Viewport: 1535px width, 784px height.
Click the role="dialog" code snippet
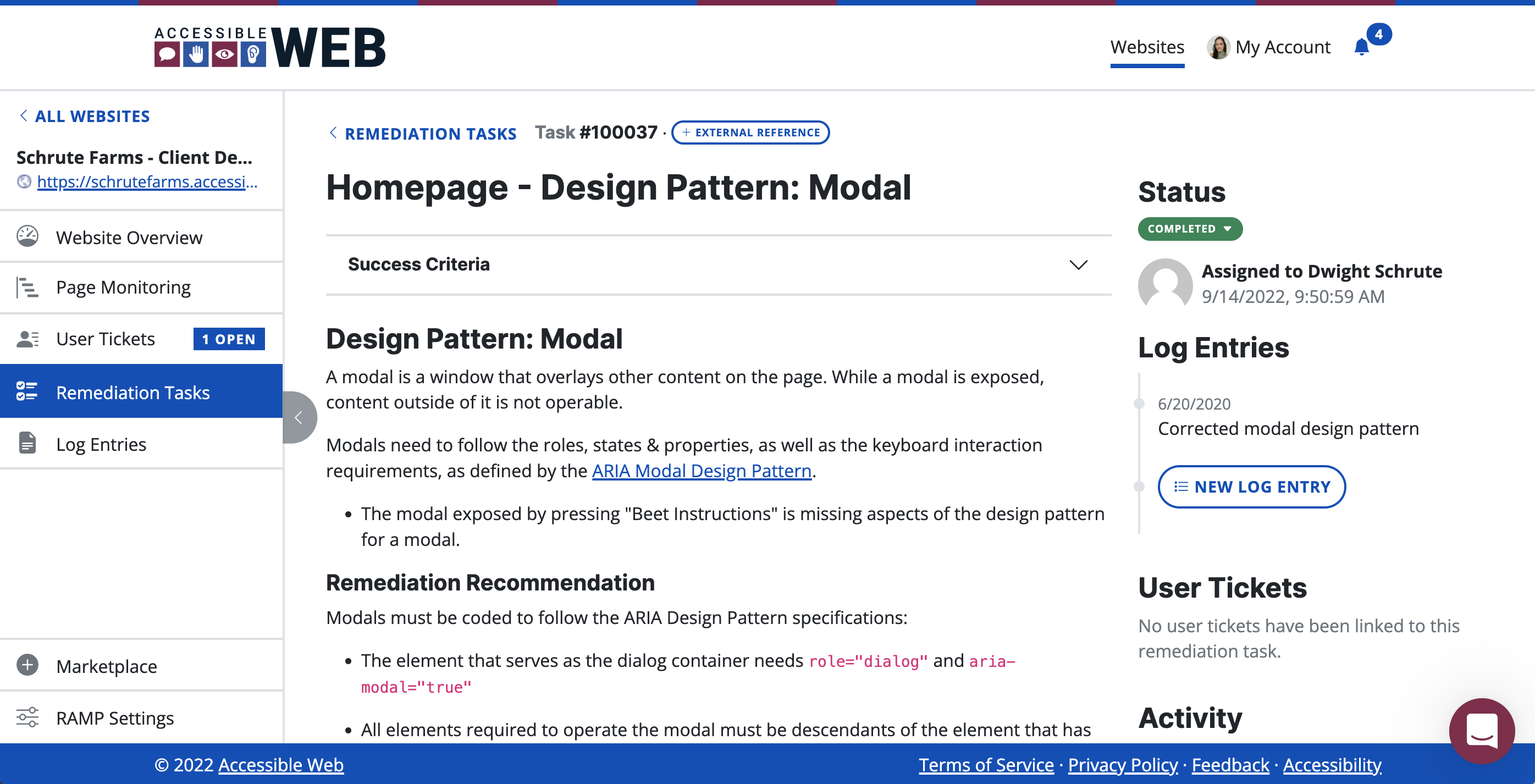(x=868, y=661)
